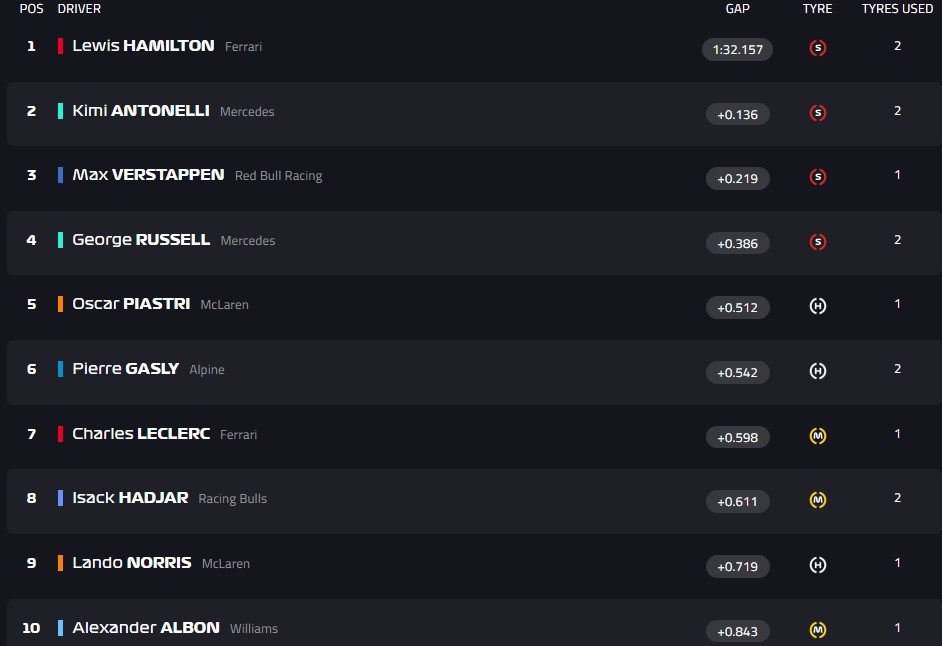Select Albon's medium tyre icon

coord(817,630)
